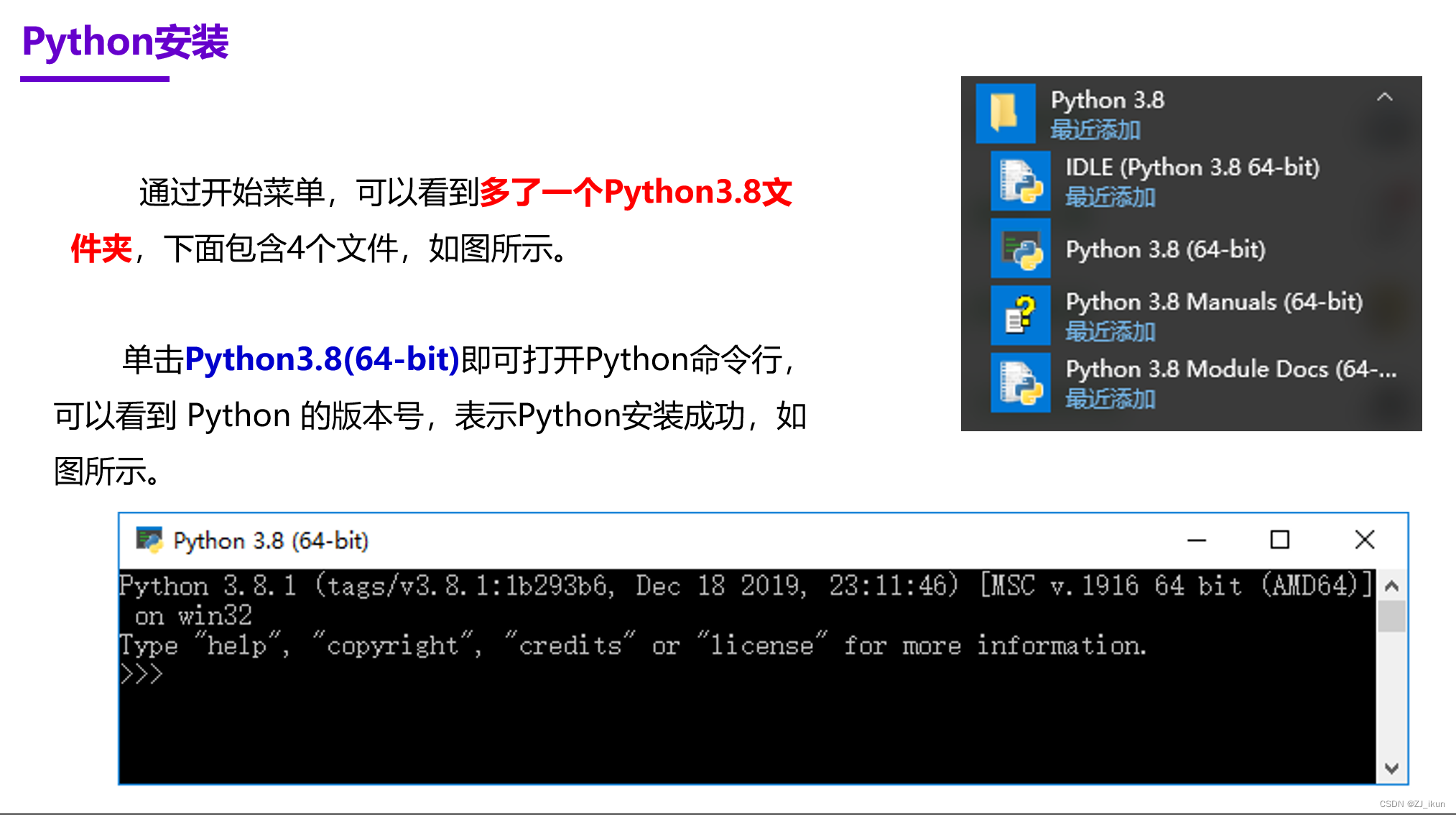Select the Python 3.8 folder label
The image size is (1456, 815).
click(1108, 100)
